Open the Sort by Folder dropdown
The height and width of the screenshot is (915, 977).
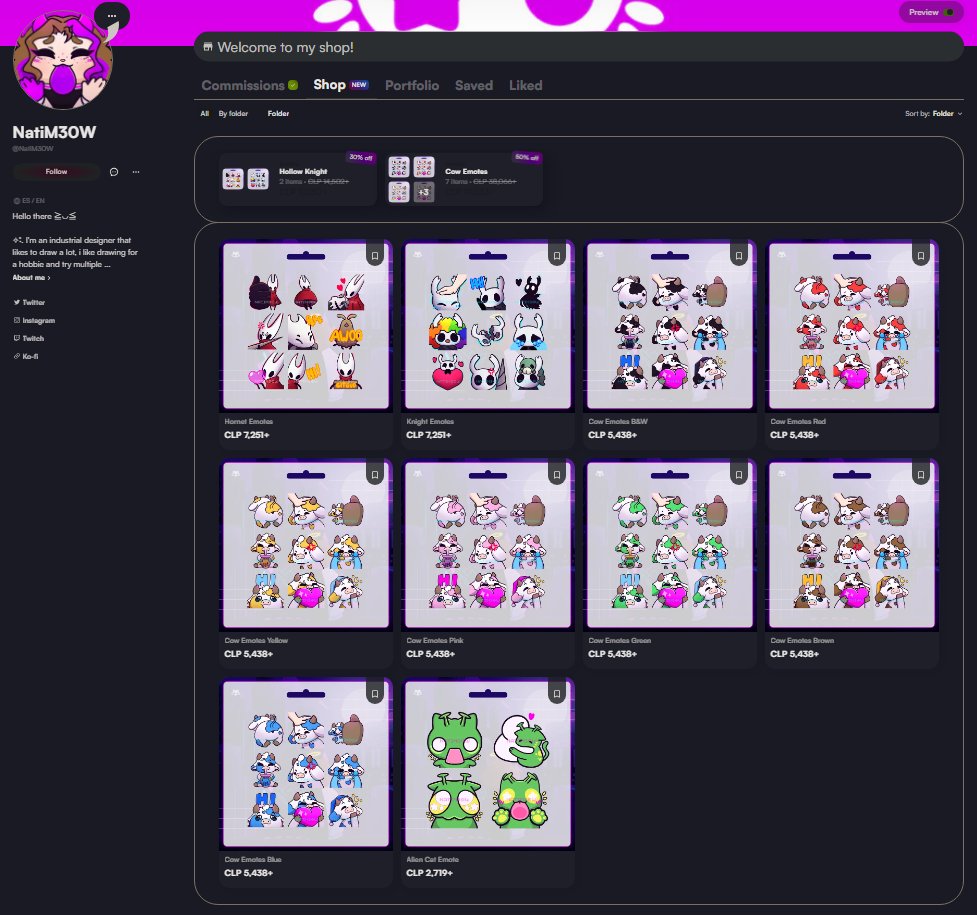click(x=933, y=113)
